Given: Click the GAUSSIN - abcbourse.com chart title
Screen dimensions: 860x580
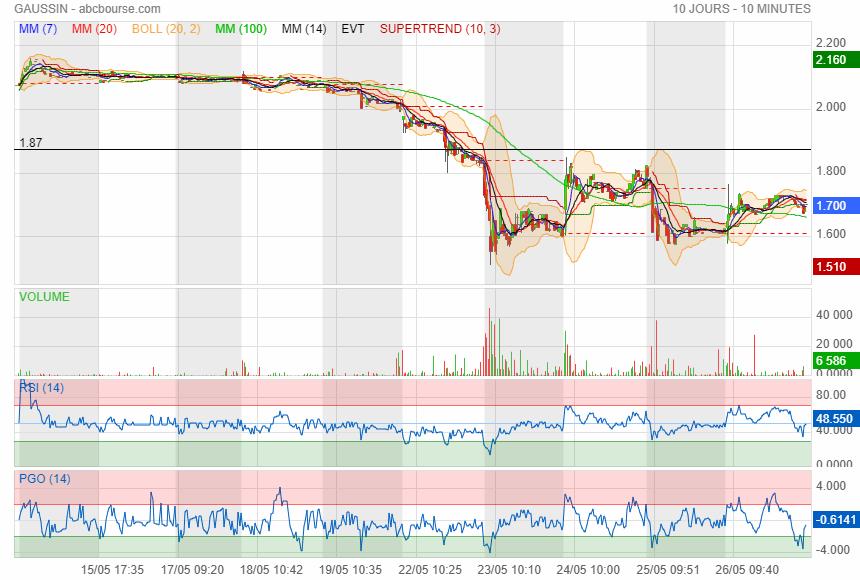Looking at the screenshot, I should pyautogui.click(x=88, y=9).
